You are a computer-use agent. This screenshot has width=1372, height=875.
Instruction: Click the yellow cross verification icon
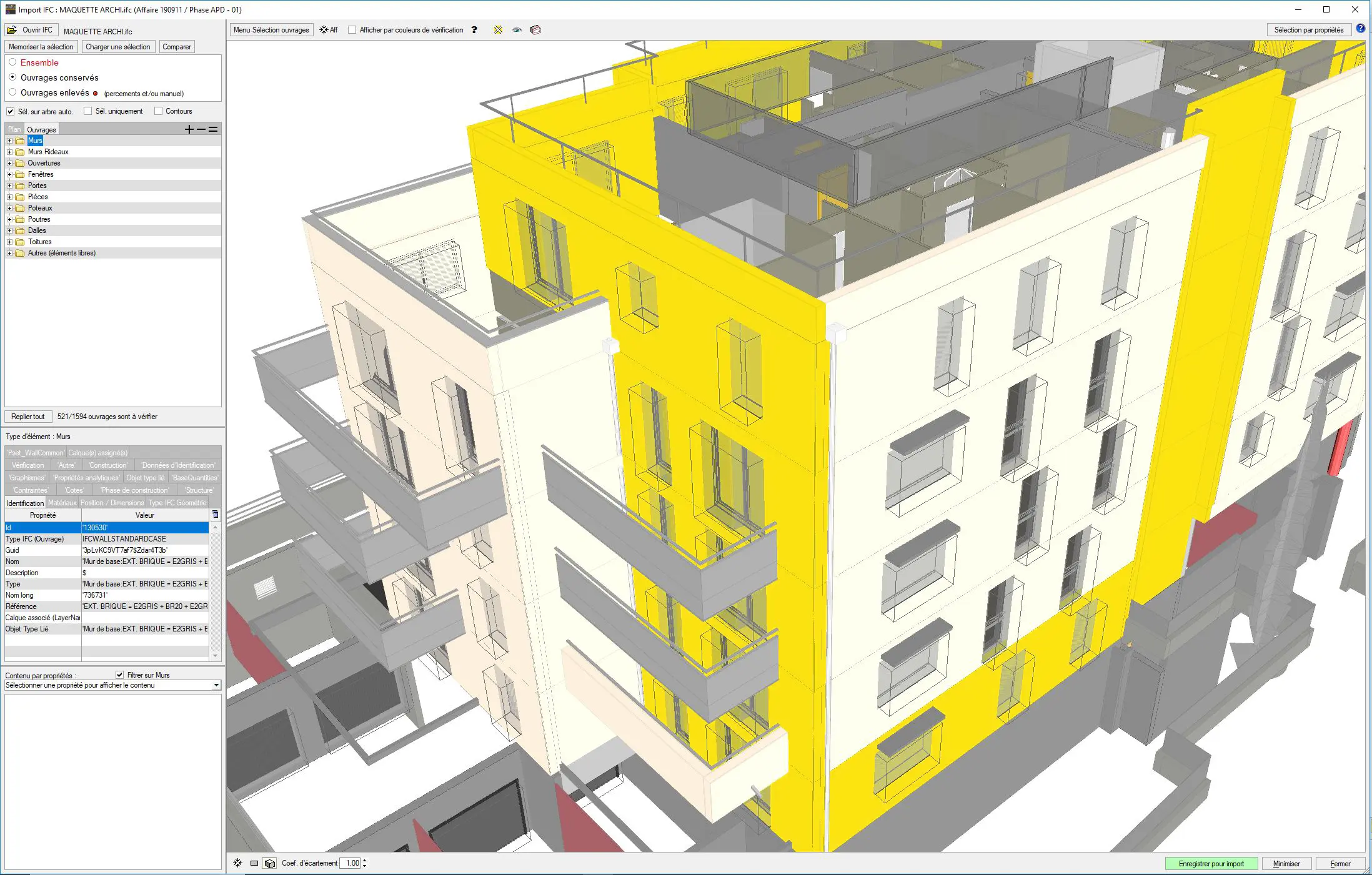(497, 29)
